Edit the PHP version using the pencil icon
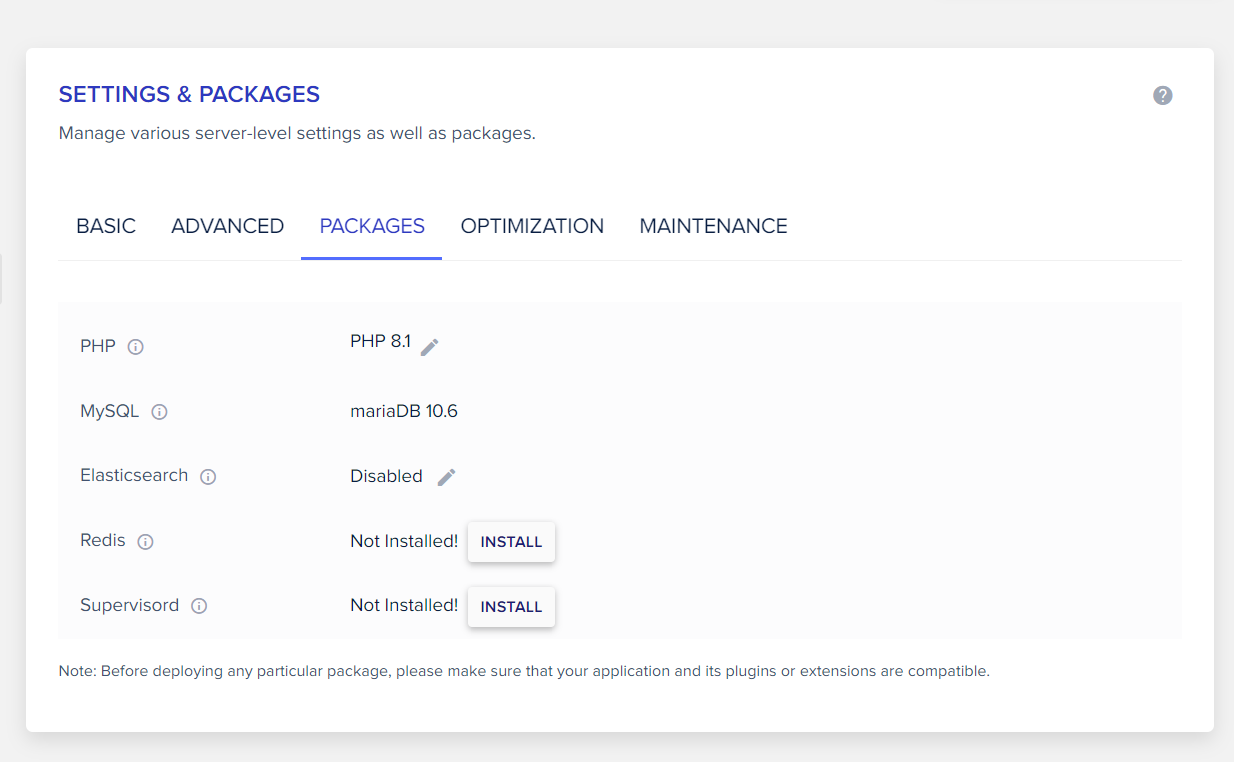Image resolution: width=1234 pixels, height=762 pixels. tap(430, 347)
